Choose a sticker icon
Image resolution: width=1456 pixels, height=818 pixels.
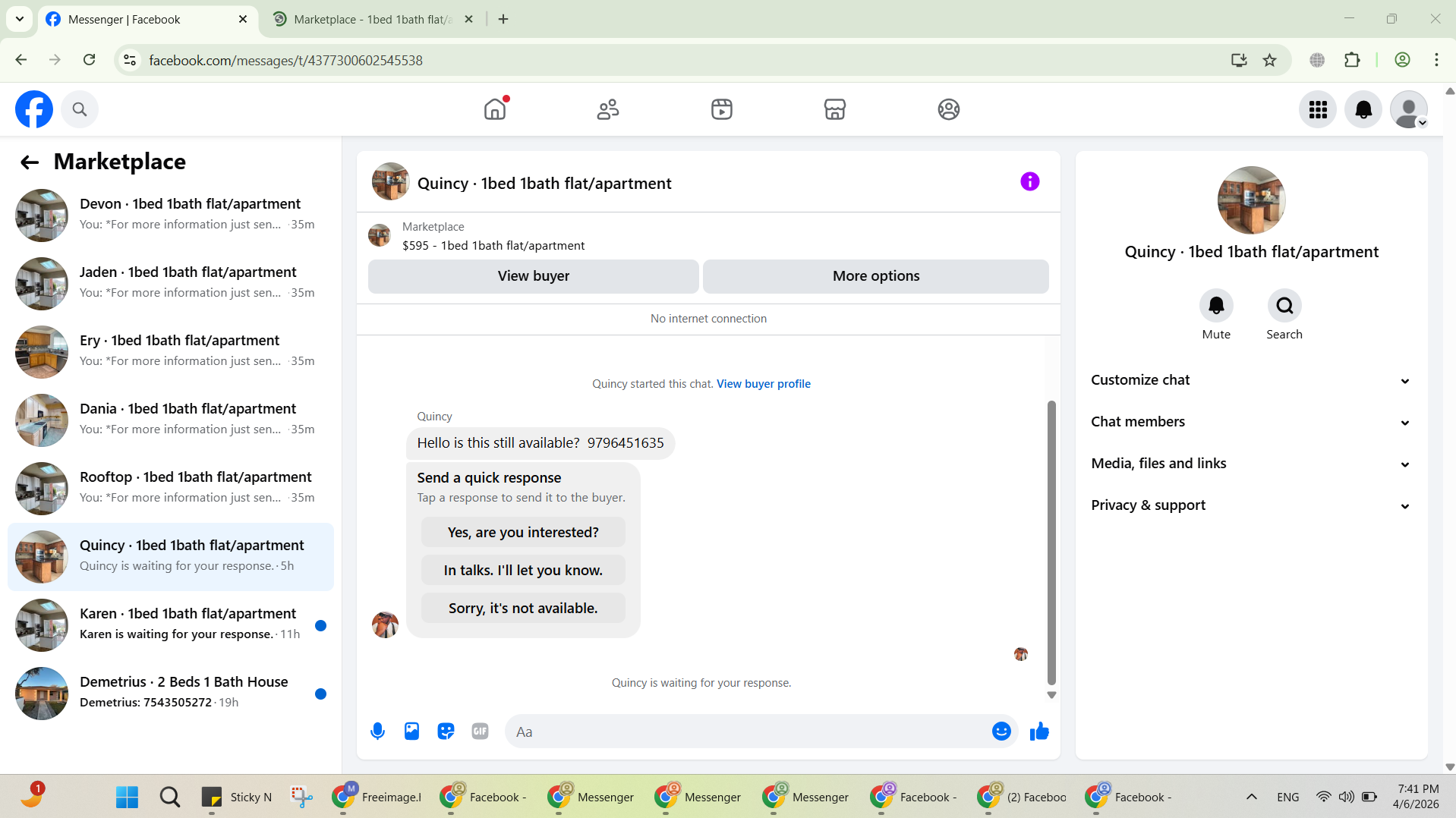446,731
